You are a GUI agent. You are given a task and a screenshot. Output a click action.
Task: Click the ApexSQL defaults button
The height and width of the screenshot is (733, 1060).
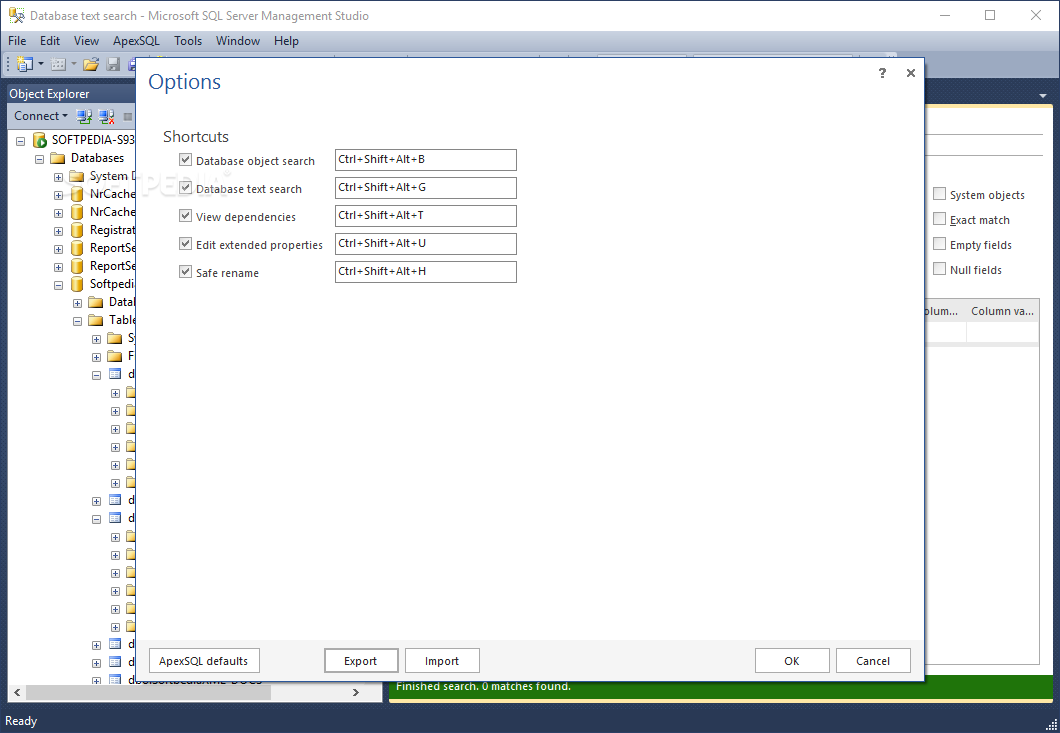203,661
